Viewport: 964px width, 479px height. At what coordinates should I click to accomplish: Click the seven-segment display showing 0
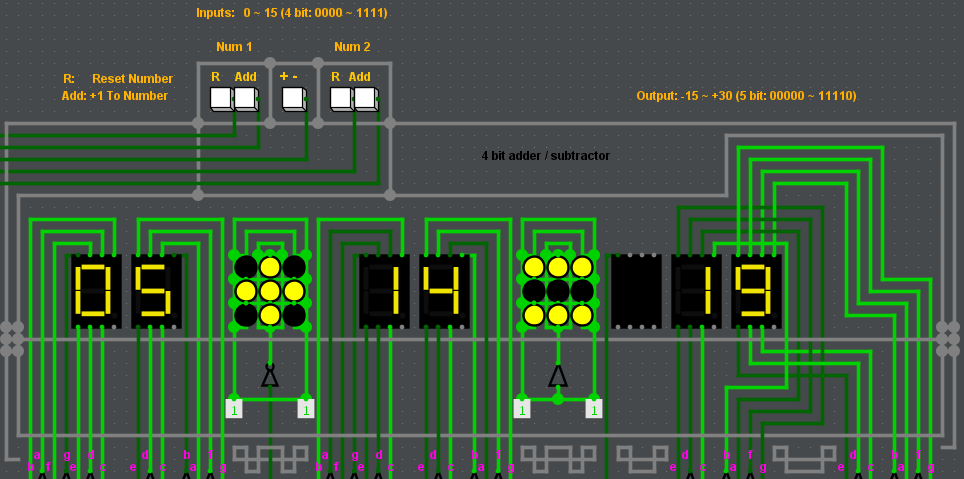click(x=96, y=291)
